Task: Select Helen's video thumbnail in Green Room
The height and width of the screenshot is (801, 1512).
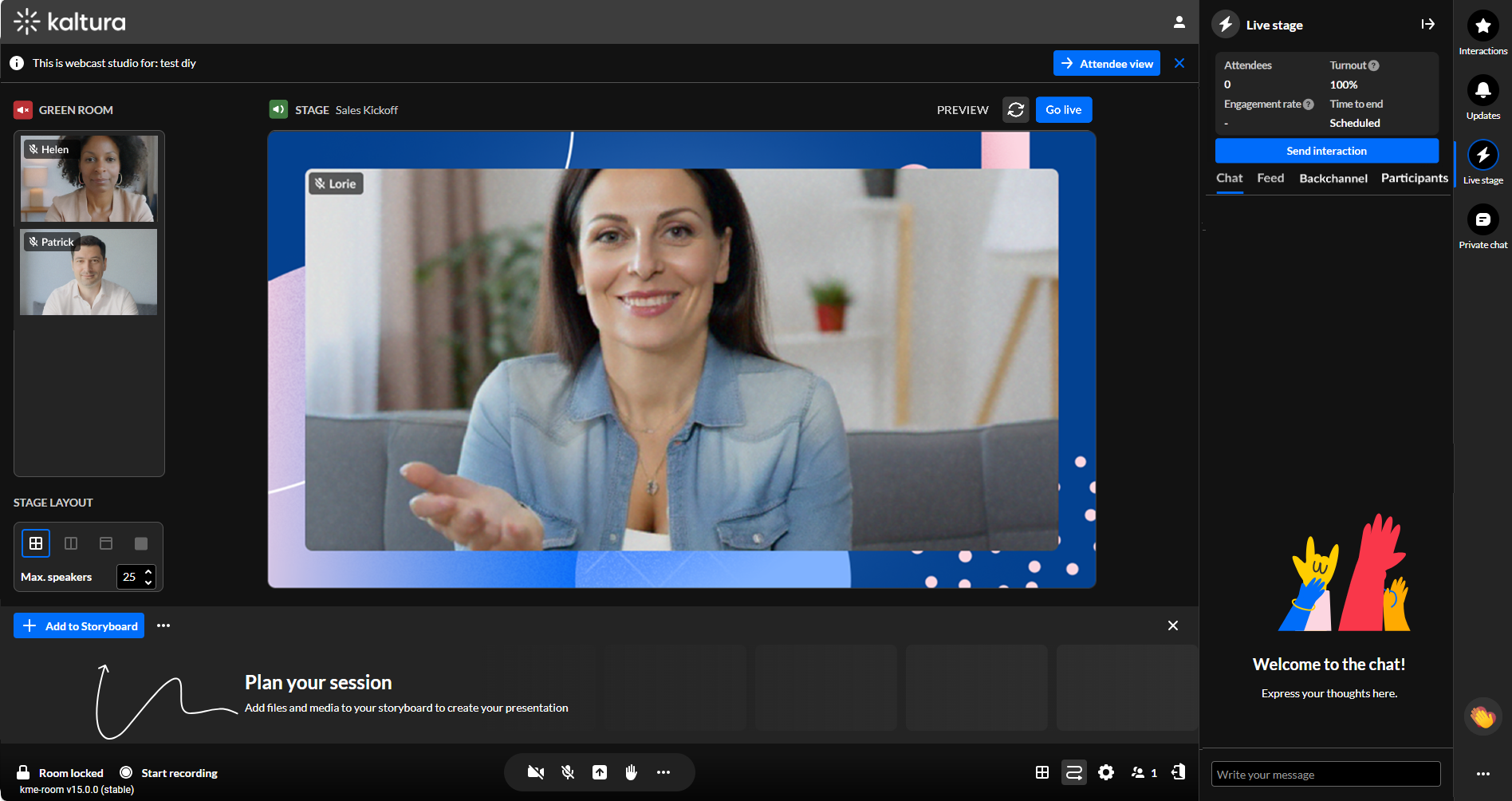Action: (x=89, y=179)
